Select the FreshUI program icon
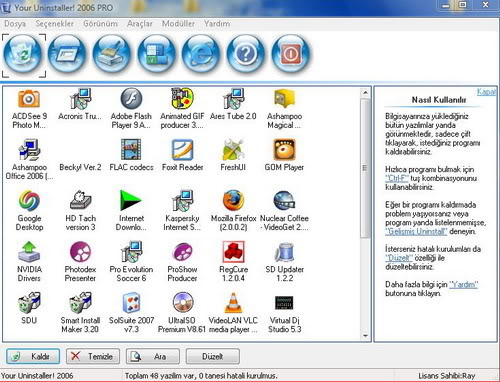Image resolution: width=500 pixels, height=382 pixels. (233, 150)
